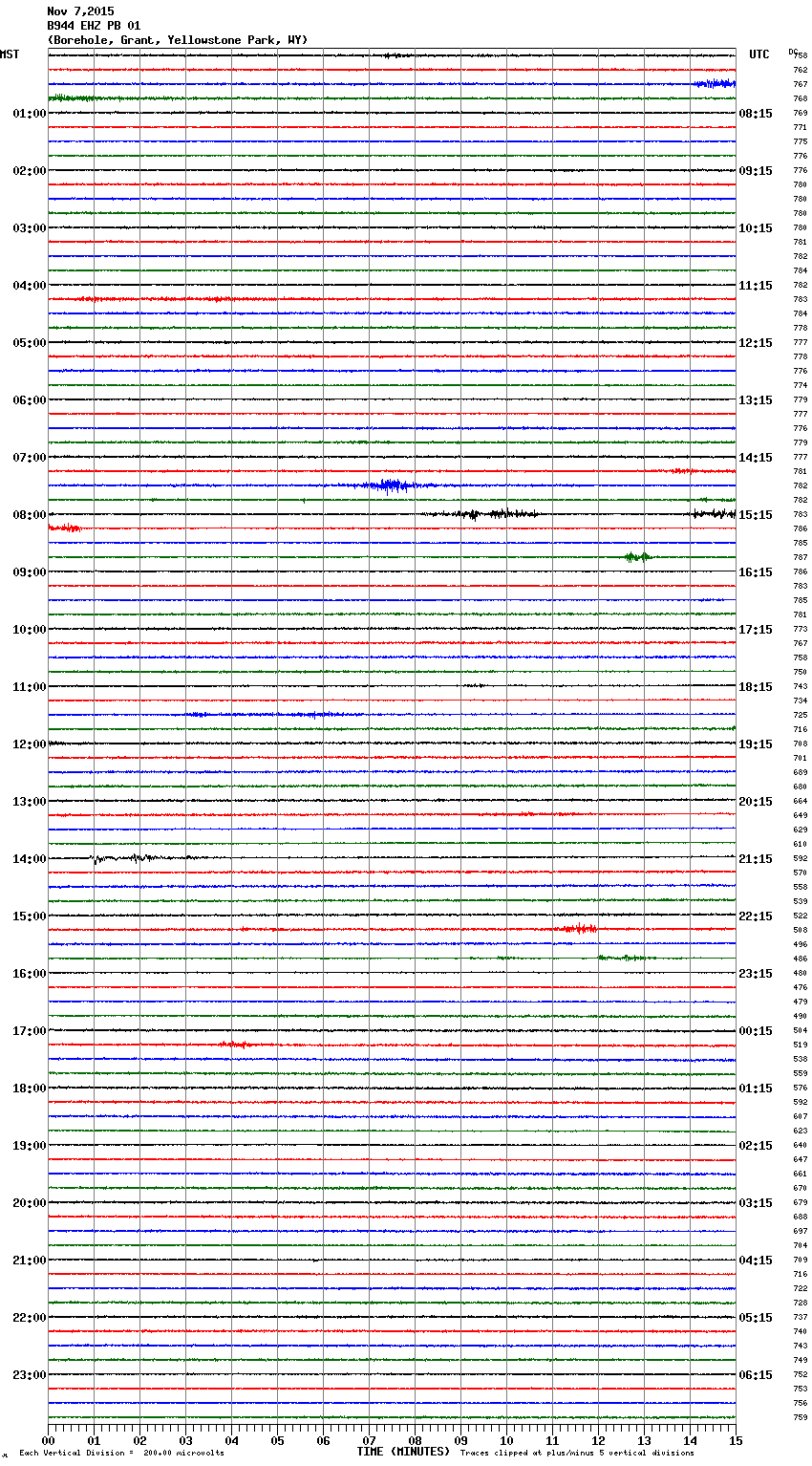Select the 02:00 MST time label

(30, 171)
